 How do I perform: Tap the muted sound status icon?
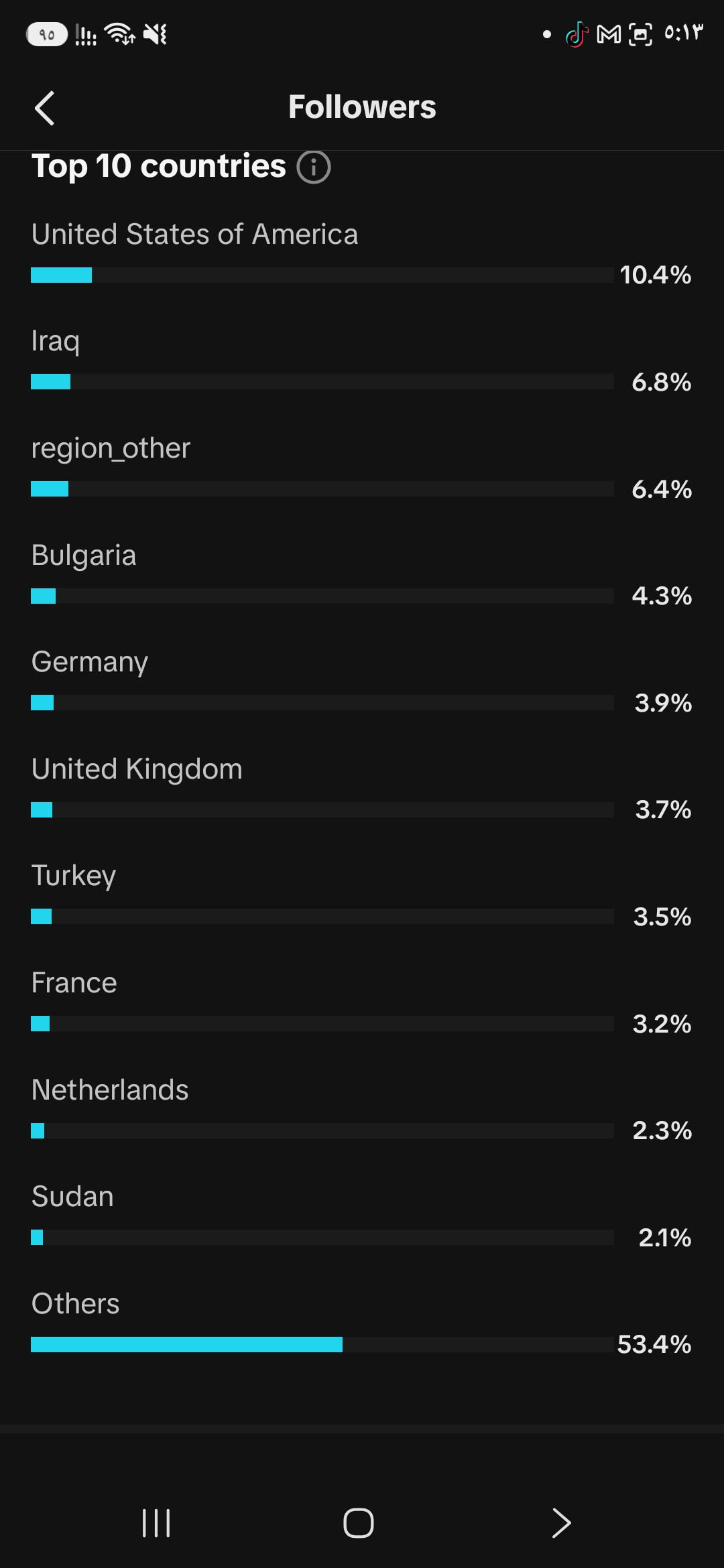[x=155, y=34]
